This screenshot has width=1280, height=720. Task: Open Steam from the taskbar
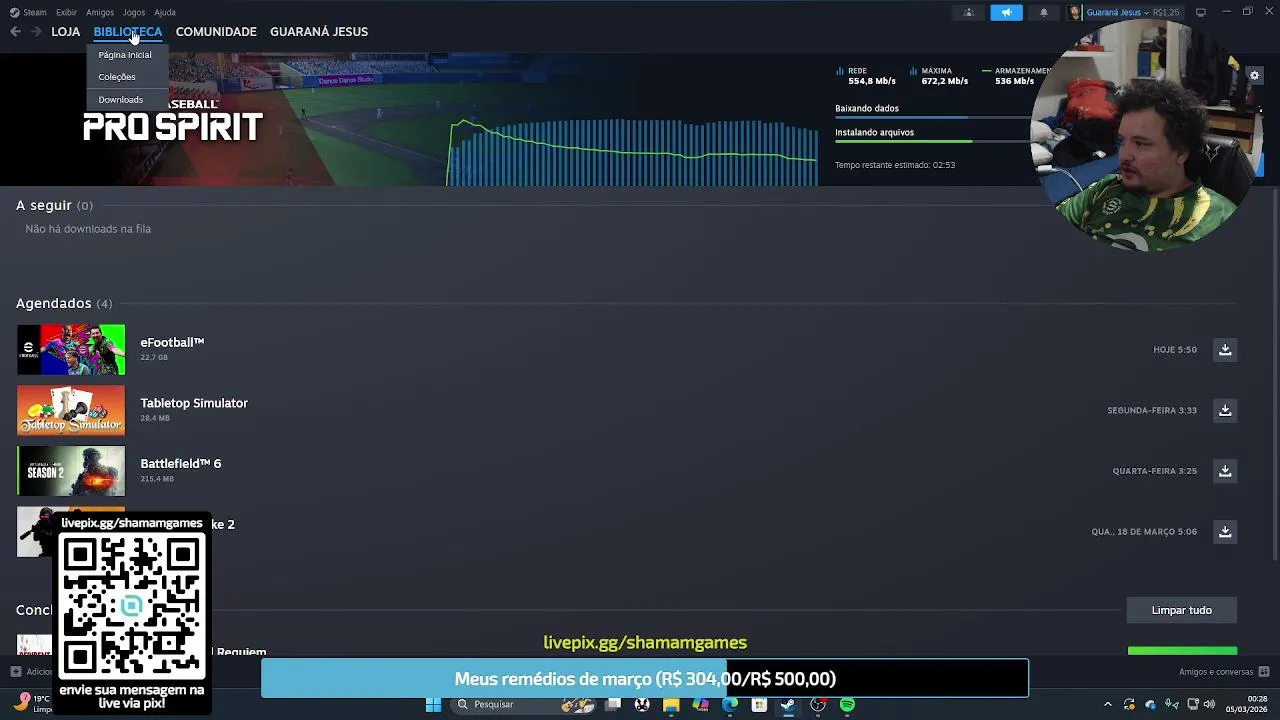(788, 704)
